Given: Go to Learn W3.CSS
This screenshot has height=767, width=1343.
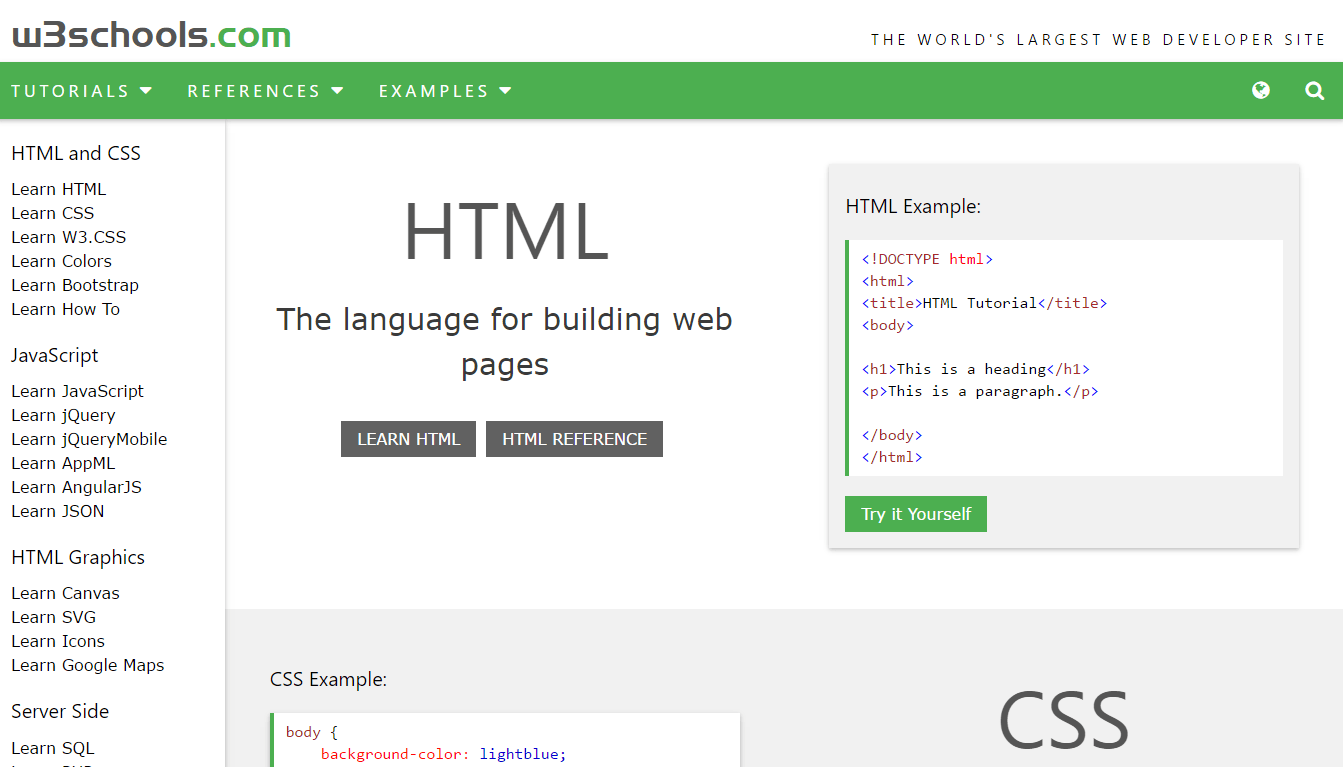Looking at the screenshot, I should click(69, 237).
